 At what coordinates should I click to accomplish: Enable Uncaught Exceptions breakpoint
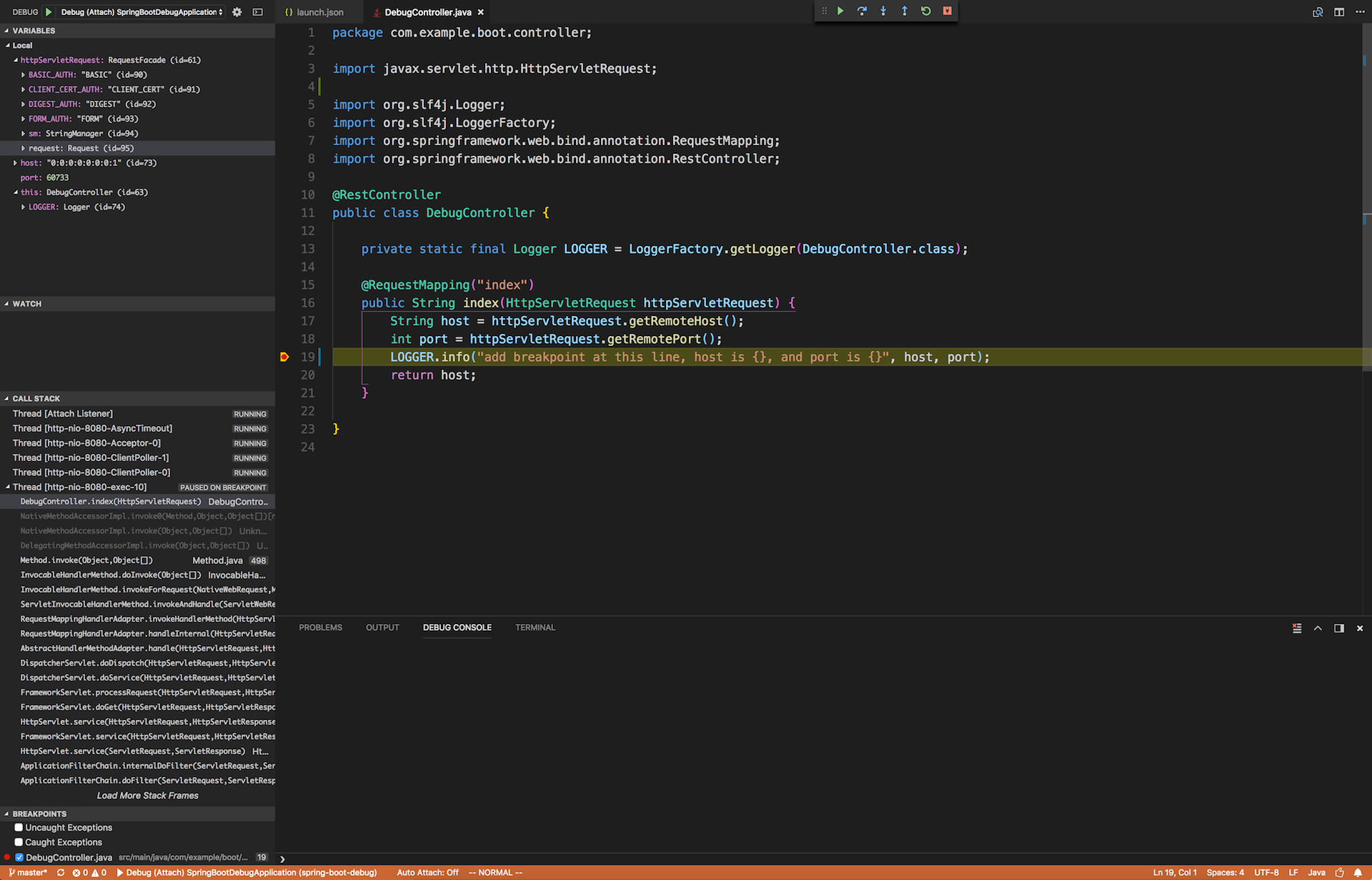19,828
